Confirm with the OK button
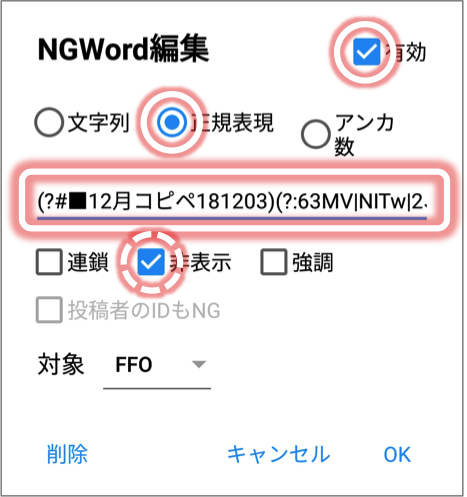This screenshot has width=467, height=497. click(397, 454)
